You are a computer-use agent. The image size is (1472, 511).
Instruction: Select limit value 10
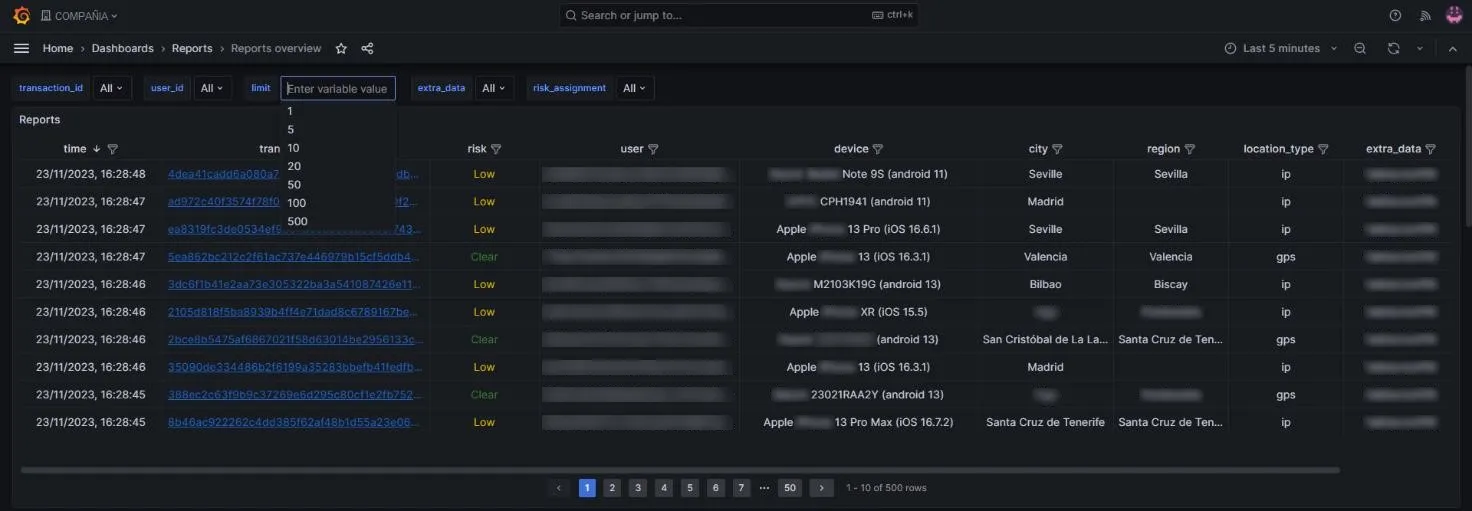pyautogui.click(x=338, y=148)
